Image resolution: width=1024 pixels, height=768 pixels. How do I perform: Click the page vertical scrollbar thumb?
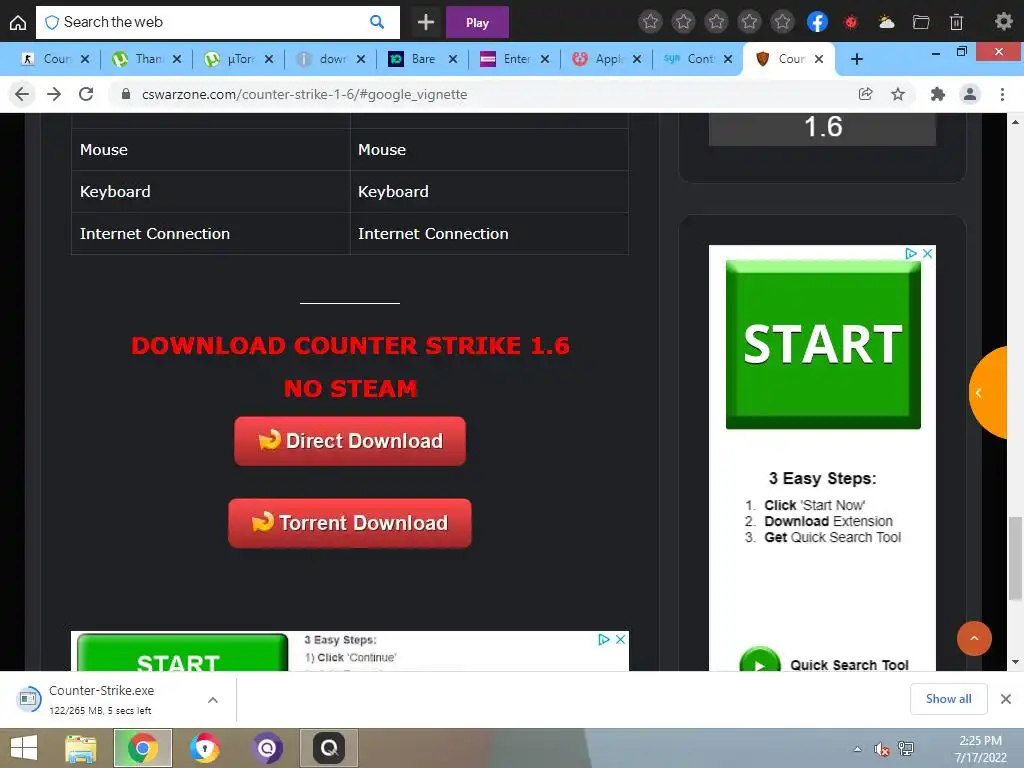[x=1015, y=557]
